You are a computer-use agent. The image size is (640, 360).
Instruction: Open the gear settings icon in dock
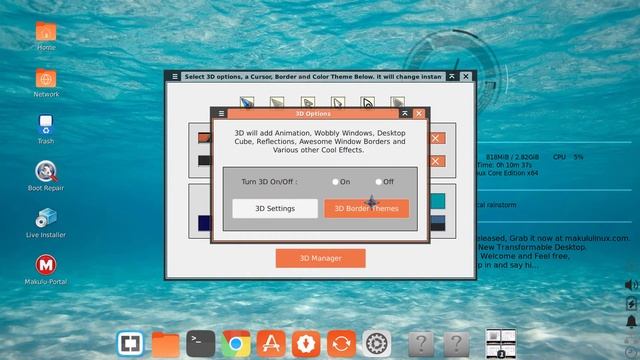click(x=376, y=344)
